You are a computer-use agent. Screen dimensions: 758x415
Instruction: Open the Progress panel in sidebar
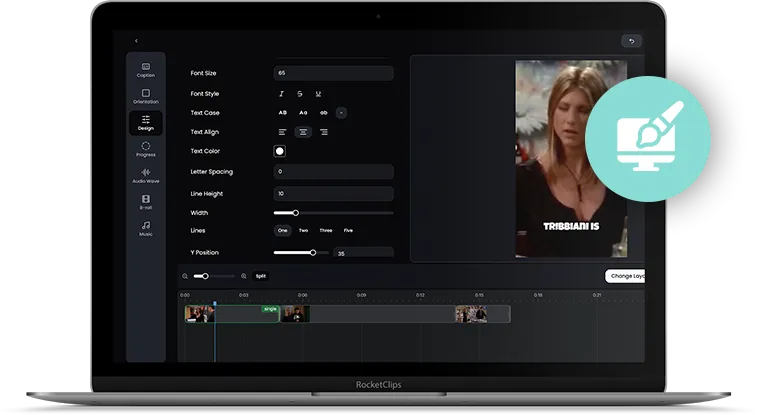146,149
